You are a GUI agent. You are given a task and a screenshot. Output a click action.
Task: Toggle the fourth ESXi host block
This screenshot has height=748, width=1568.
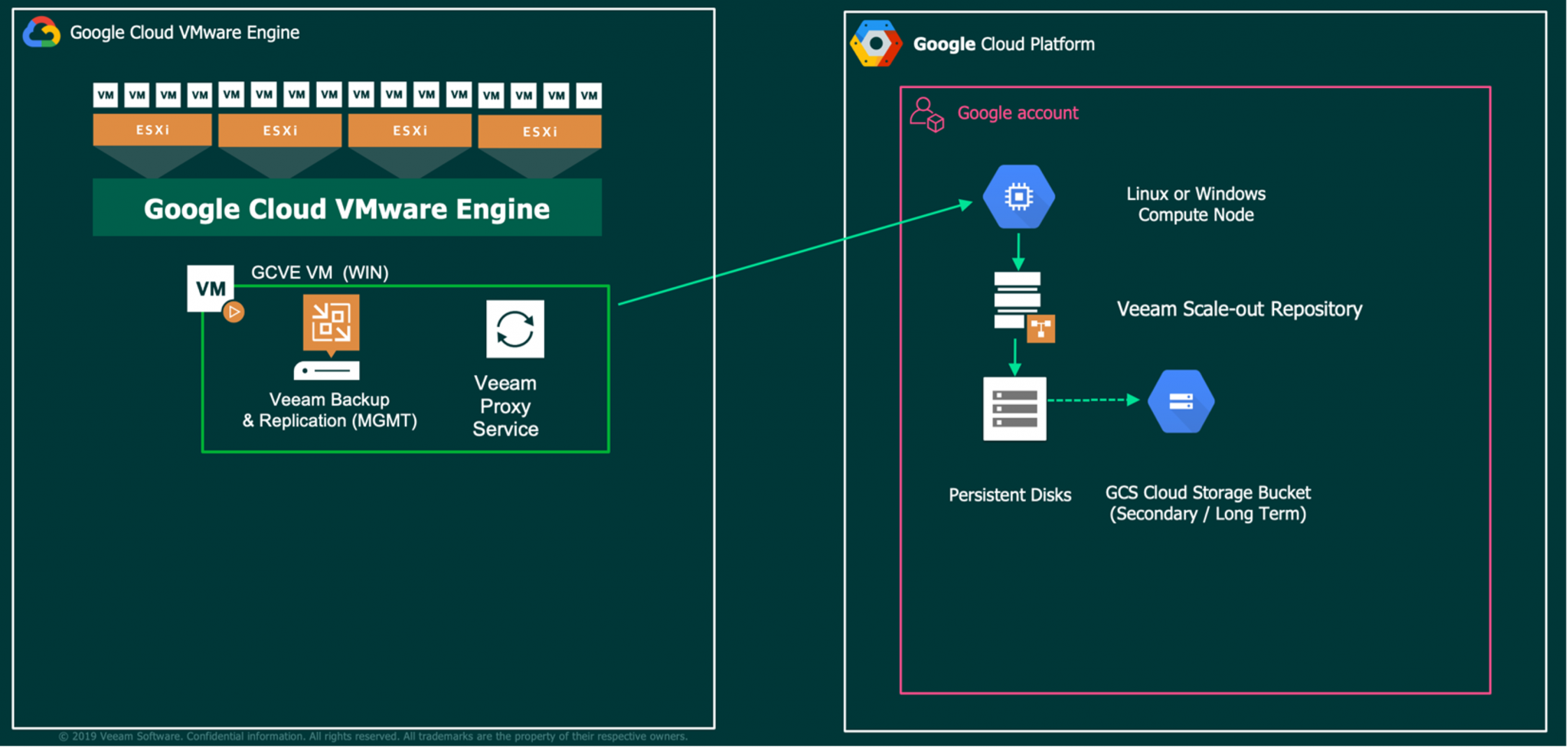pyautogui.click(x=540, y=132)
